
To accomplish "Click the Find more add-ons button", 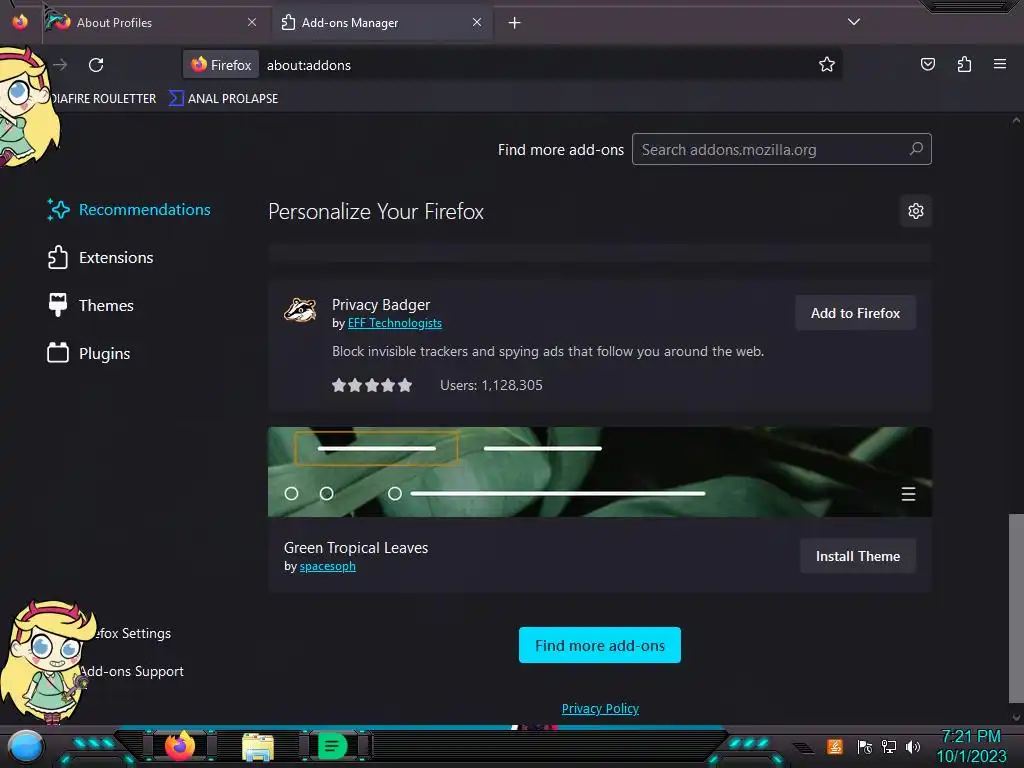I will (600, 645).
